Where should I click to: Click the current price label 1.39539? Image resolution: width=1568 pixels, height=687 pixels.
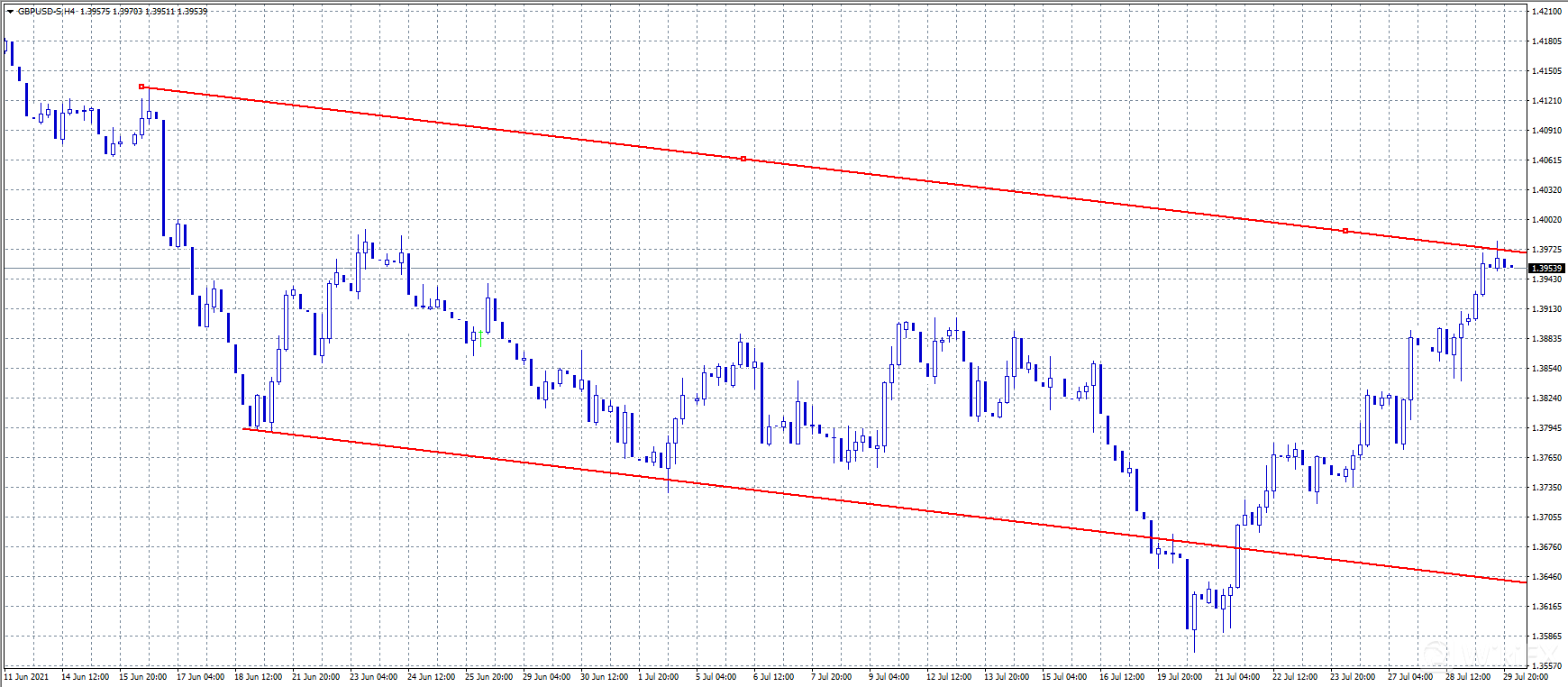click(1547, 269)
